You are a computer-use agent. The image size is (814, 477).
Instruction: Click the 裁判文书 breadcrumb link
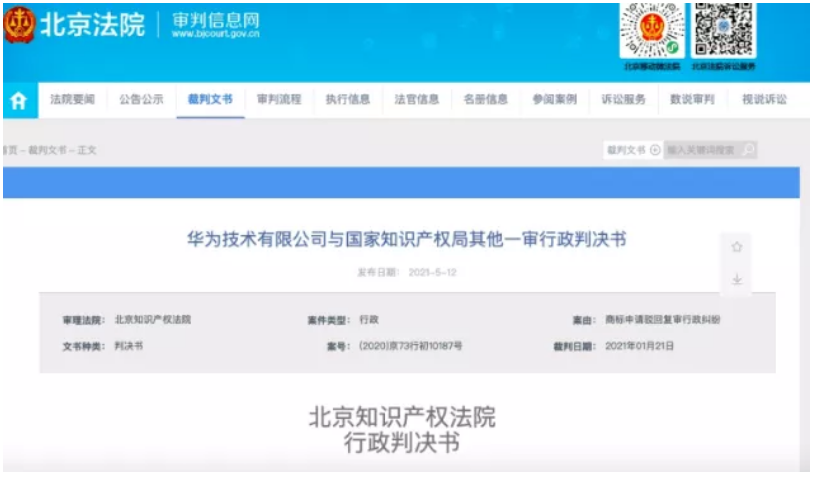[x=47, y=151]
